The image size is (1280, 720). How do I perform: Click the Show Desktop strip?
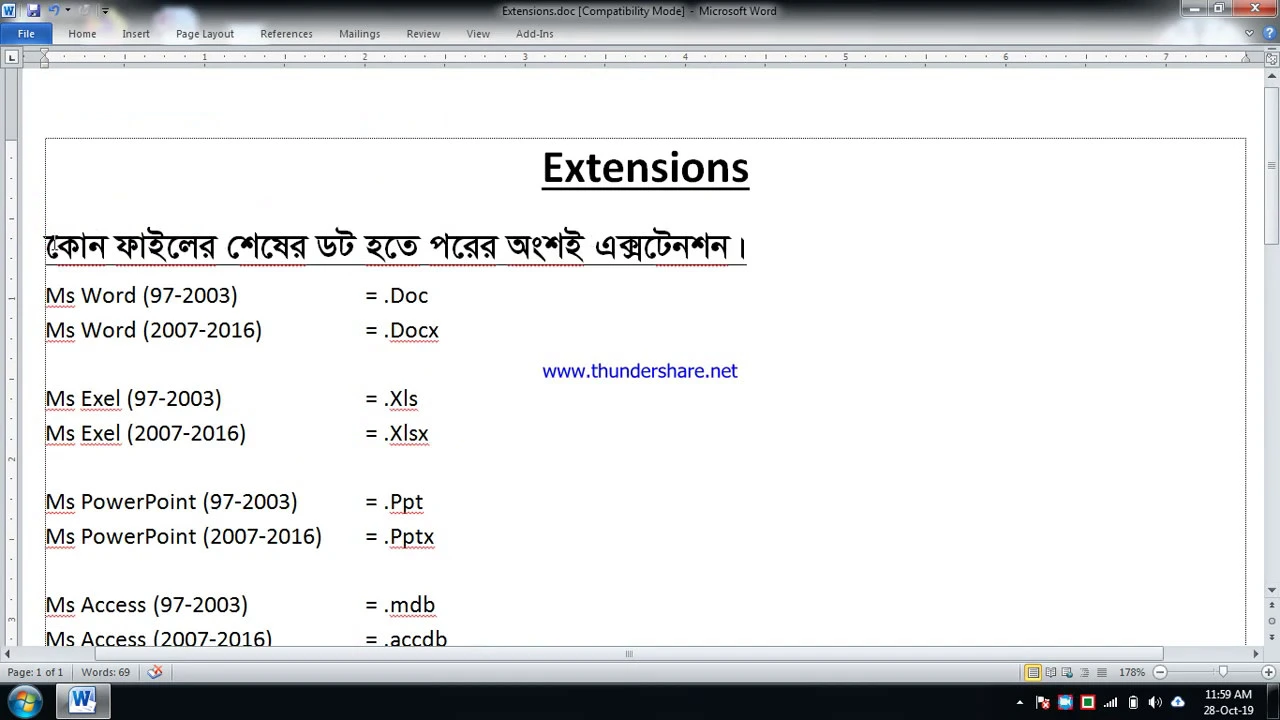[x=1273, y=702]
